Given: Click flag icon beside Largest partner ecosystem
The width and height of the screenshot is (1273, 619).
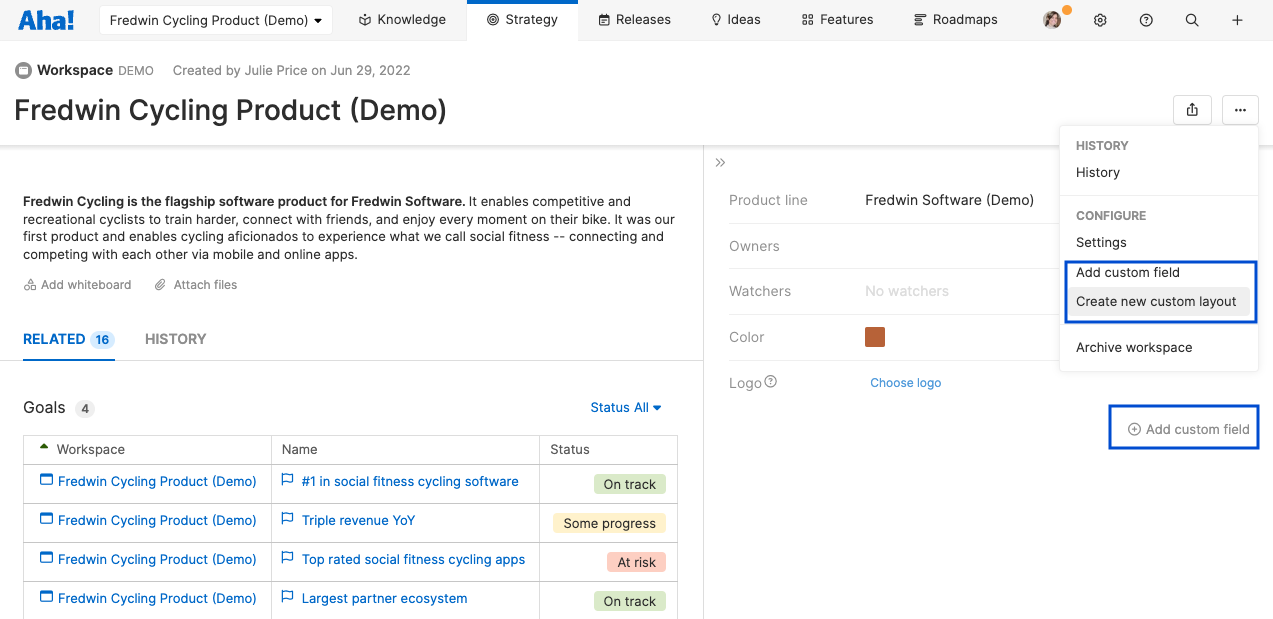Looking at the screenshot, I should tap(288, 598).
